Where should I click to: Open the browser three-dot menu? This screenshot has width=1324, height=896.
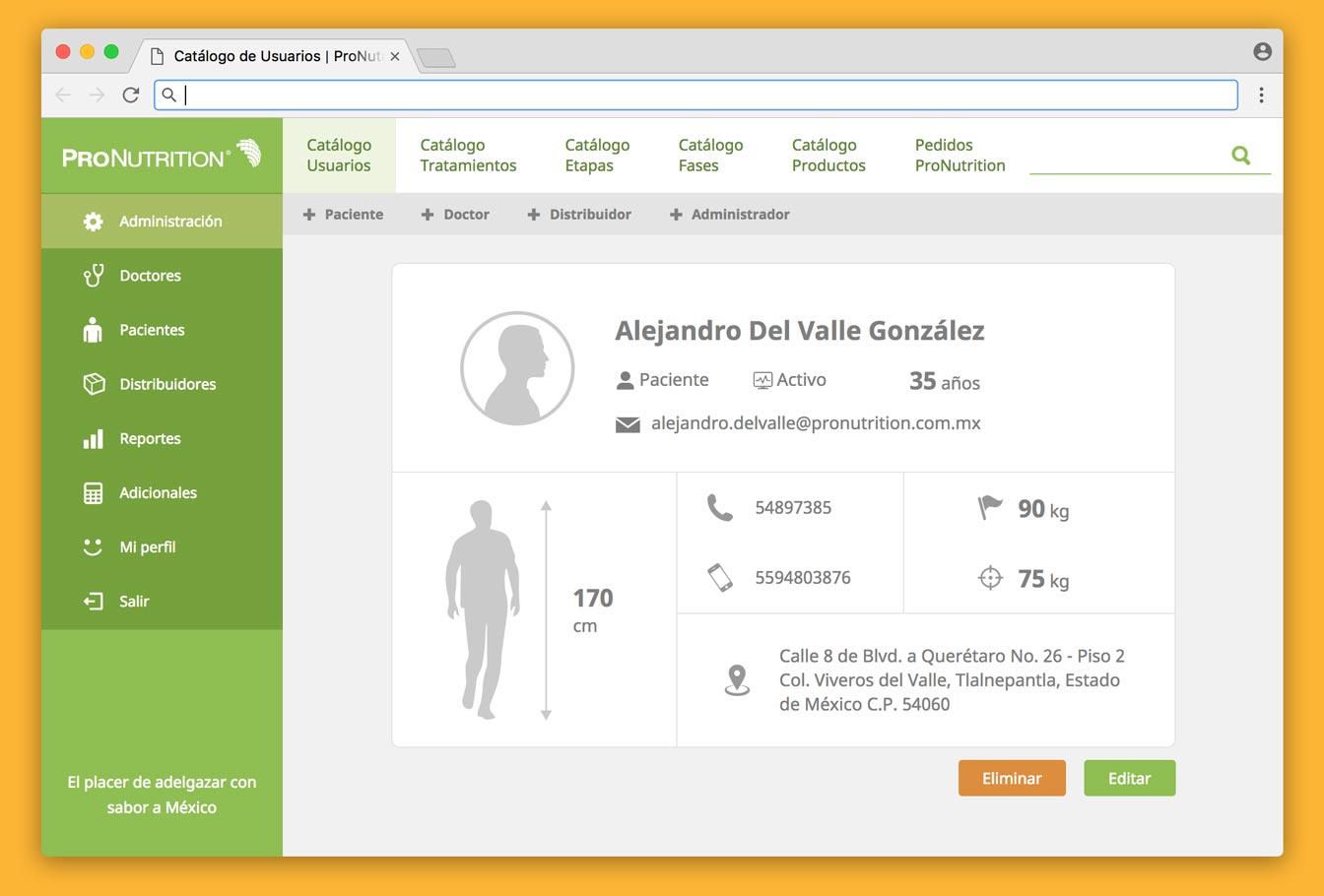[1261, 95]
